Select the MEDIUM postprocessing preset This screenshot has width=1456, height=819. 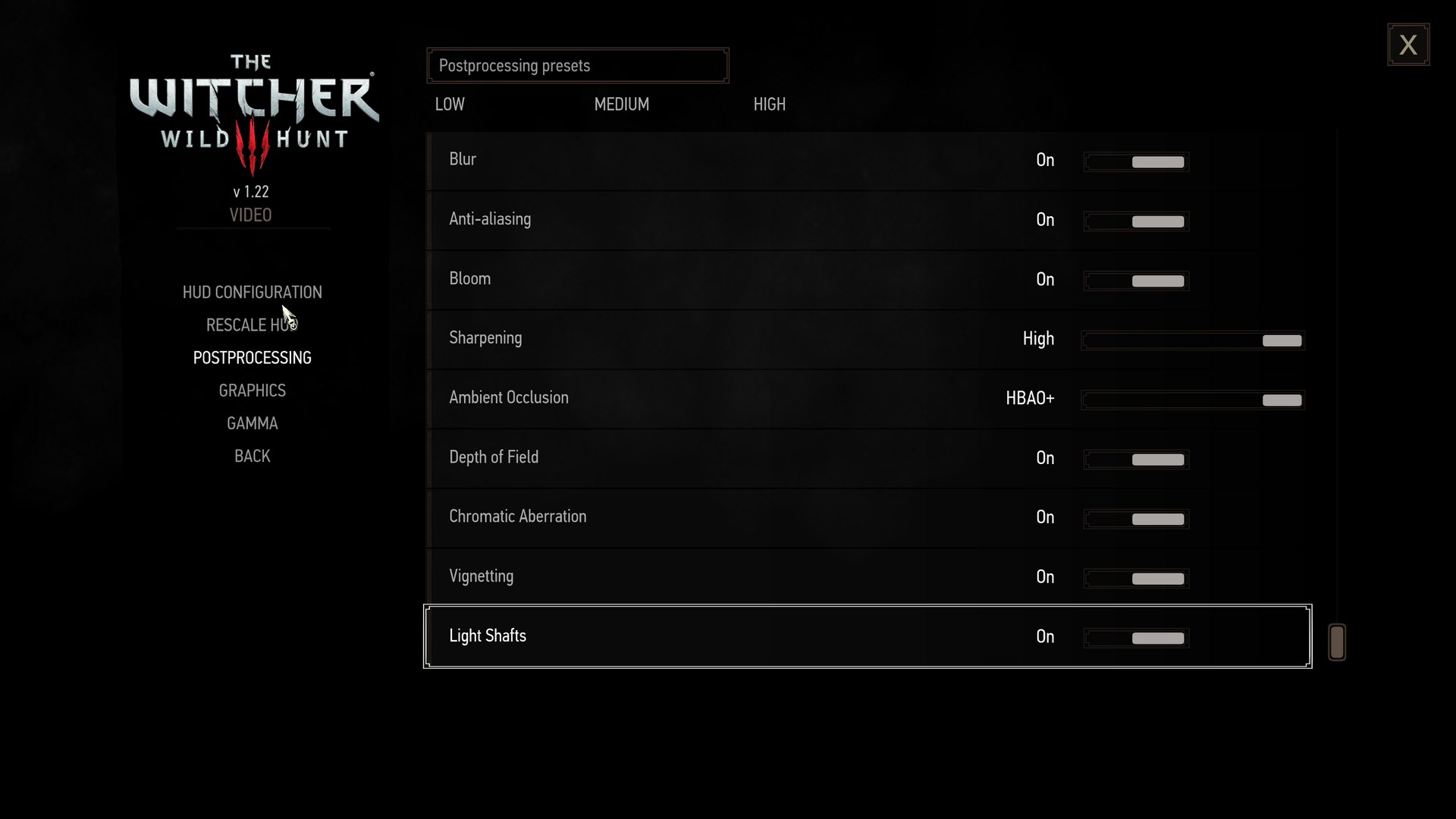coord(622,104)
